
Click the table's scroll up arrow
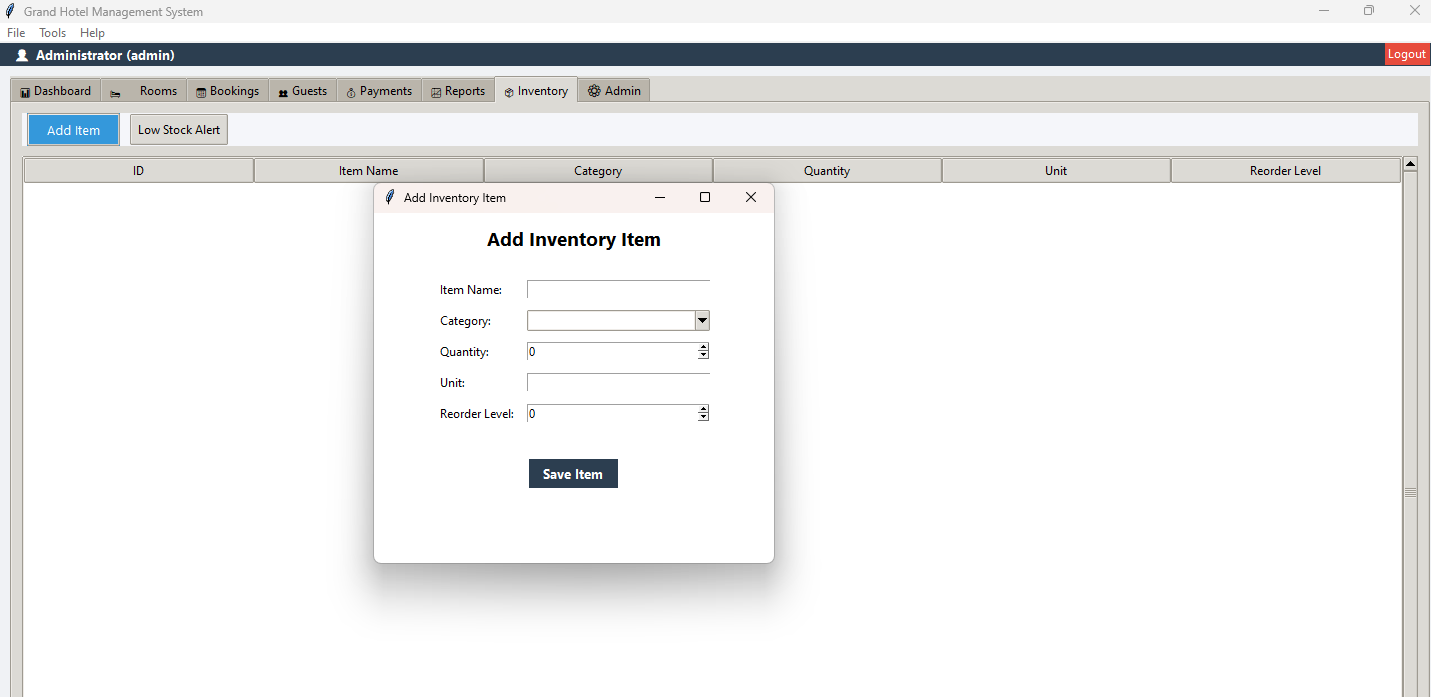tap(1410, 164)
